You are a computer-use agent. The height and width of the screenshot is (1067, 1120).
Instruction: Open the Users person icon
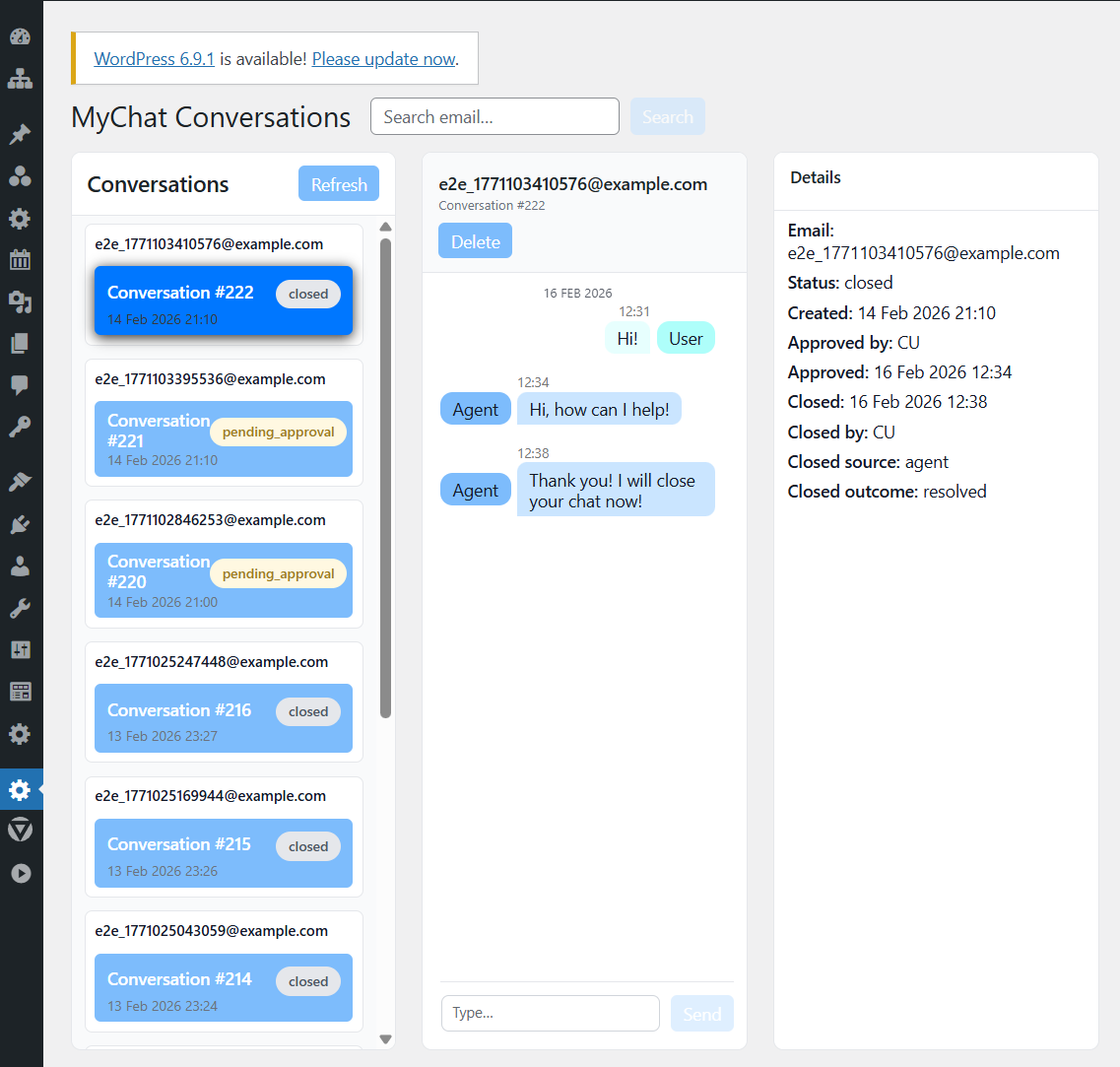click(x=21, y=567)
